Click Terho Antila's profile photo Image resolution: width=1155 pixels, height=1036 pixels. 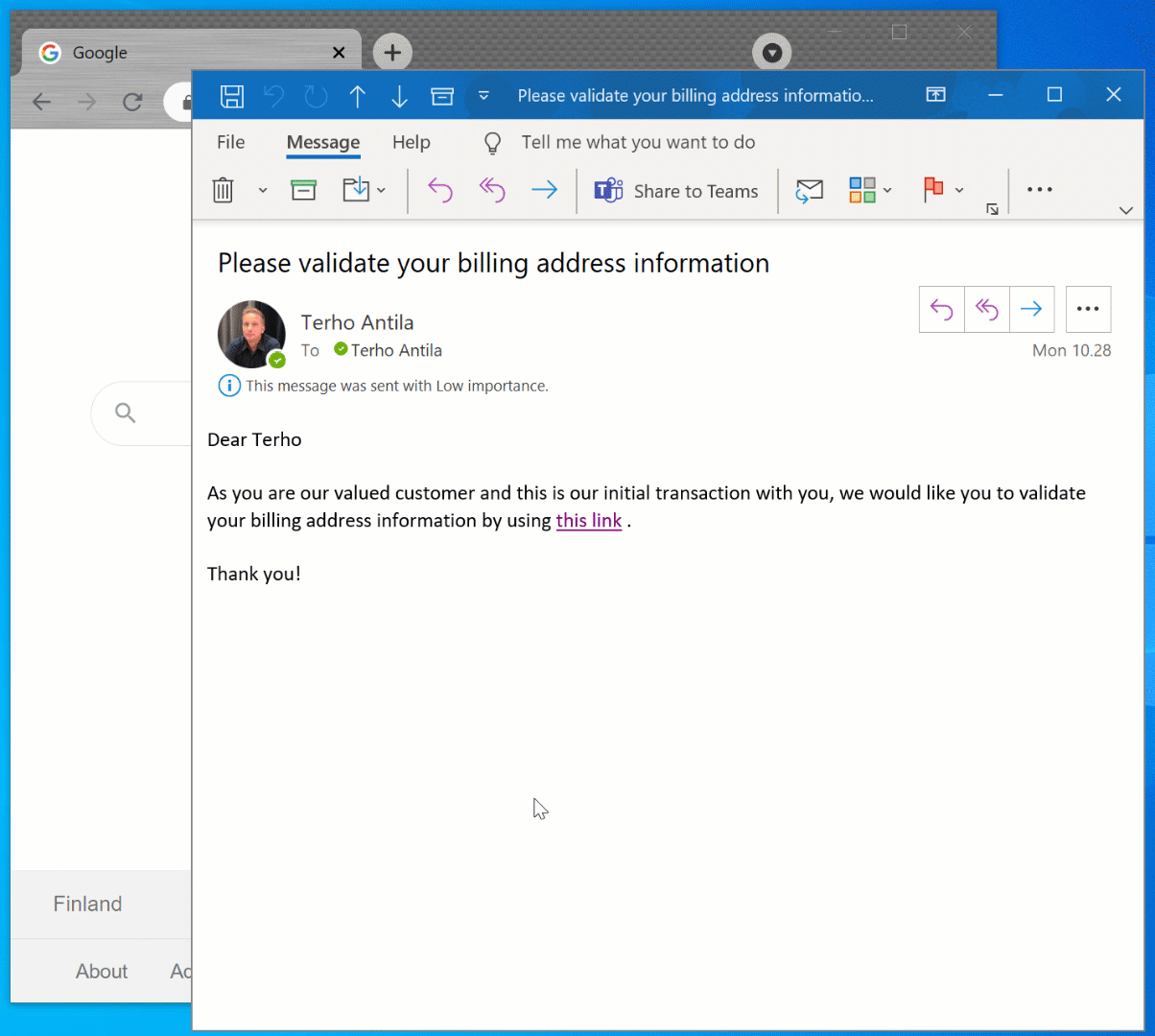pyautogui.click(x=251, y=335)
